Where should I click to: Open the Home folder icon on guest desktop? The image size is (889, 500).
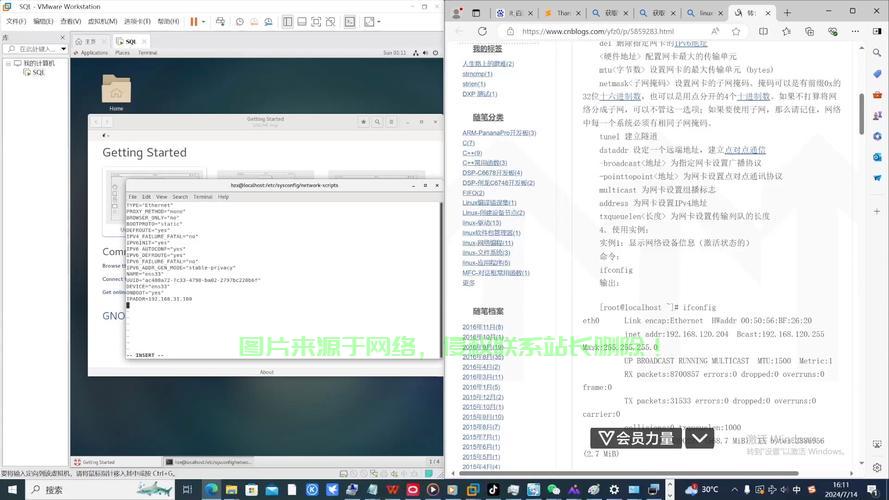[x=116, y=92]
